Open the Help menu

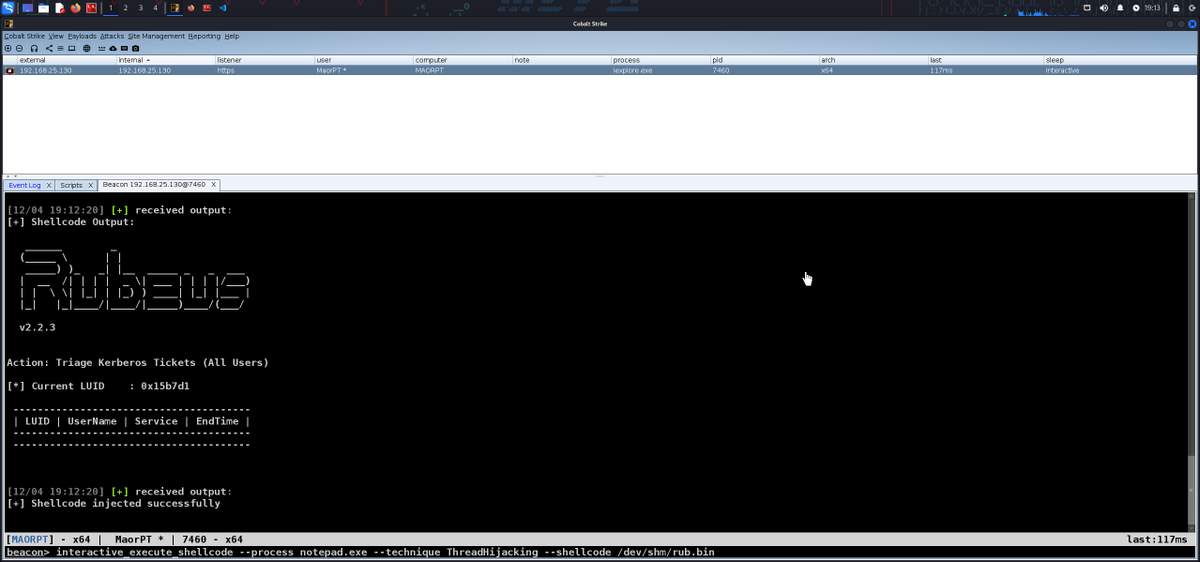point(231,36)
